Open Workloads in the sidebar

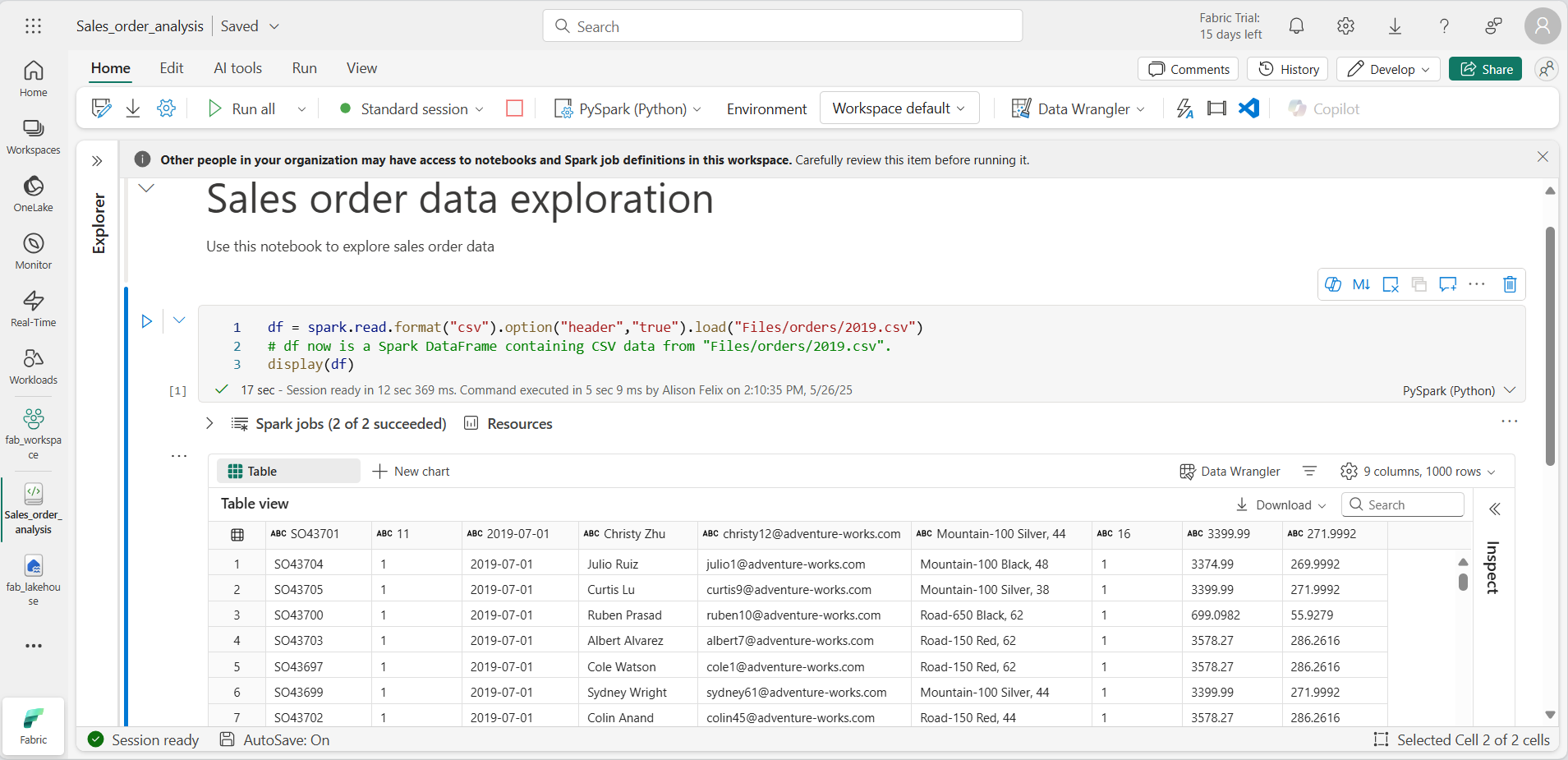coord(33,366)
